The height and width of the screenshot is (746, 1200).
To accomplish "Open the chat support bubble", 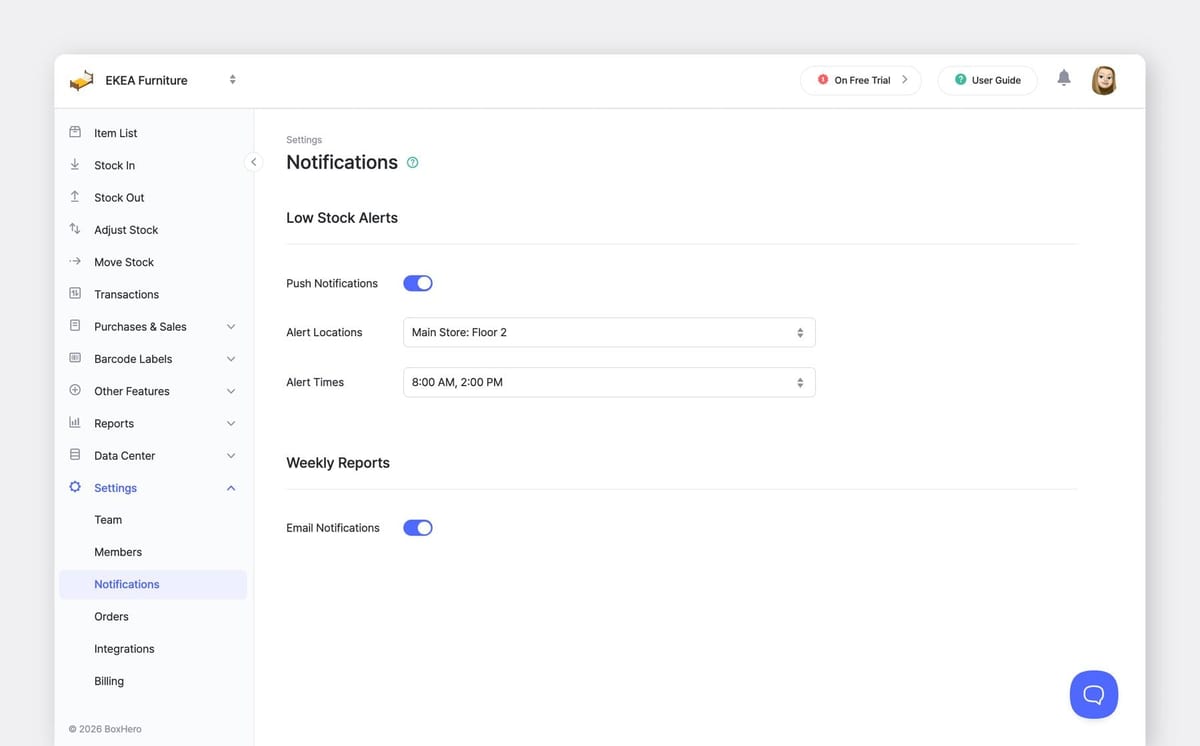I will pos(1093,693).
